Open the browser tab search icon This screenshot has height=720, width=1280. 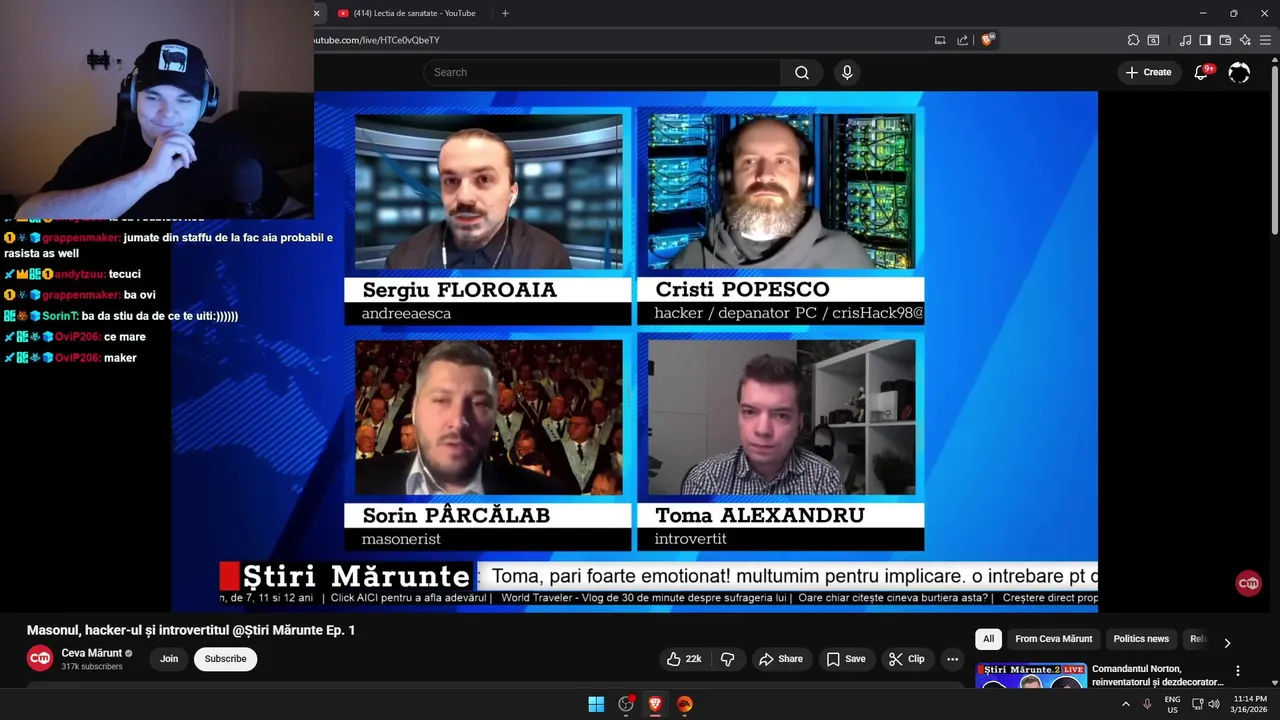[x=1153, y=40]
